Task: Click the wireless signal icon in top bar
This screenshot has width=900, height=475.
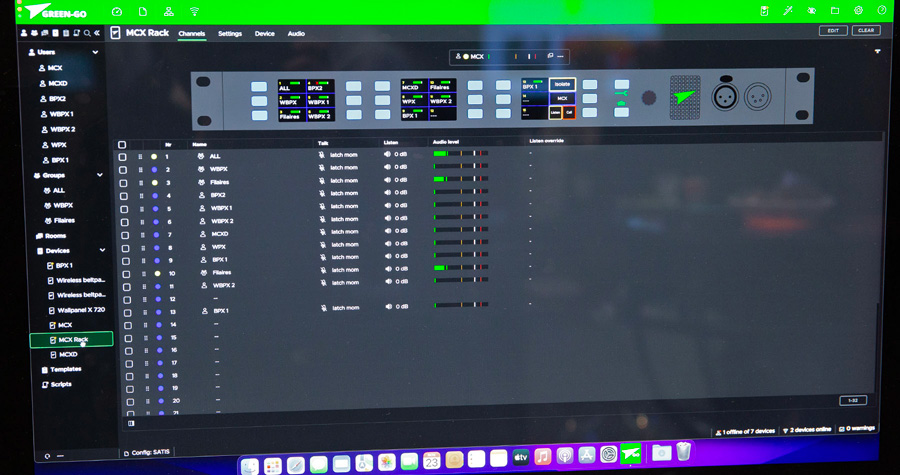Action: tap(195, 11)
